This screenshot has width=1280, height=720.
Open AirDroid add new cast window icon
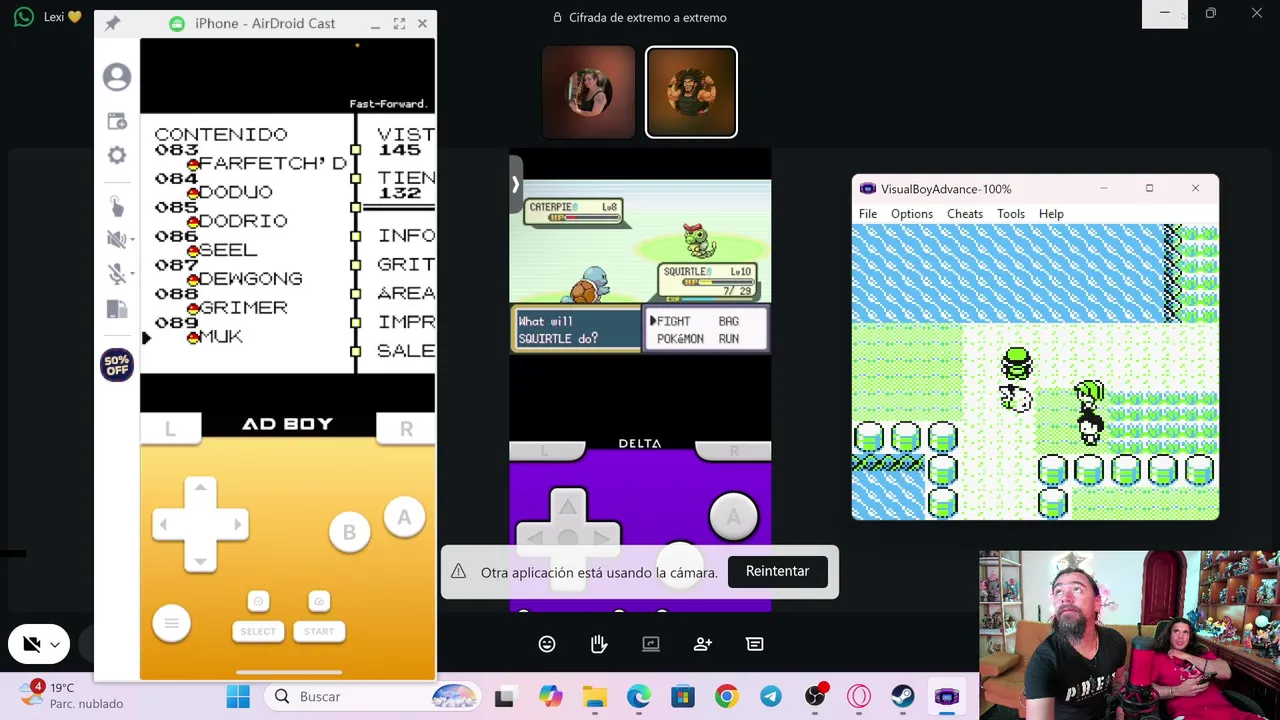pyautogui.click(x=117, y=121)
